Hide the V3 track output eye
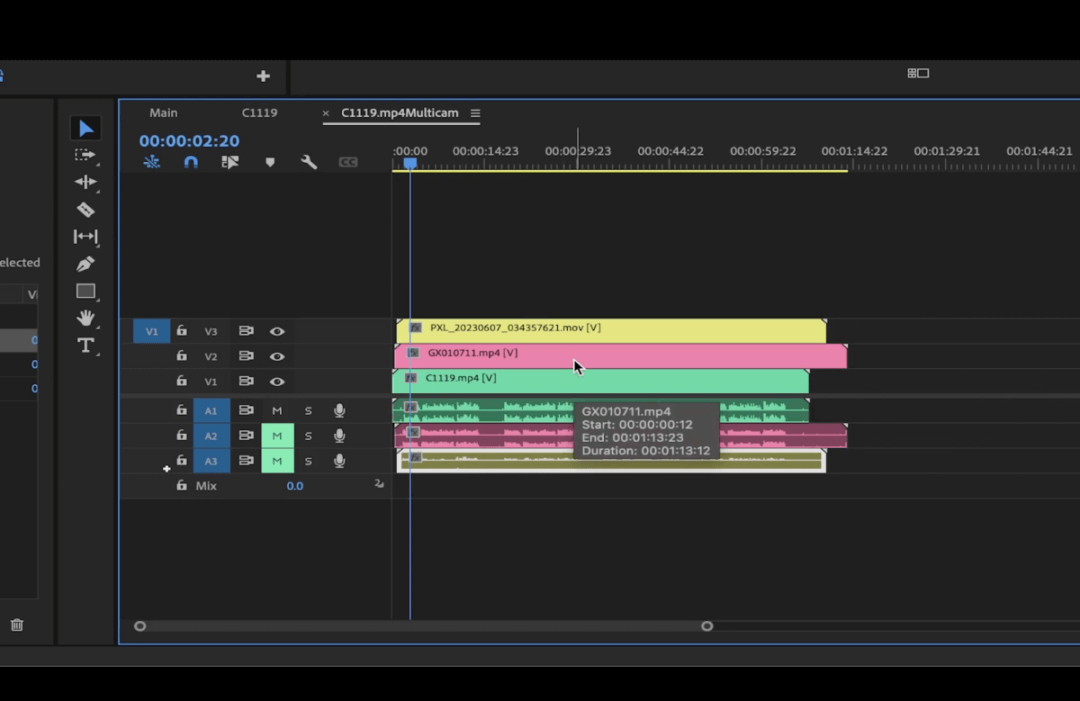1080x701 pixels. (277, 331)
